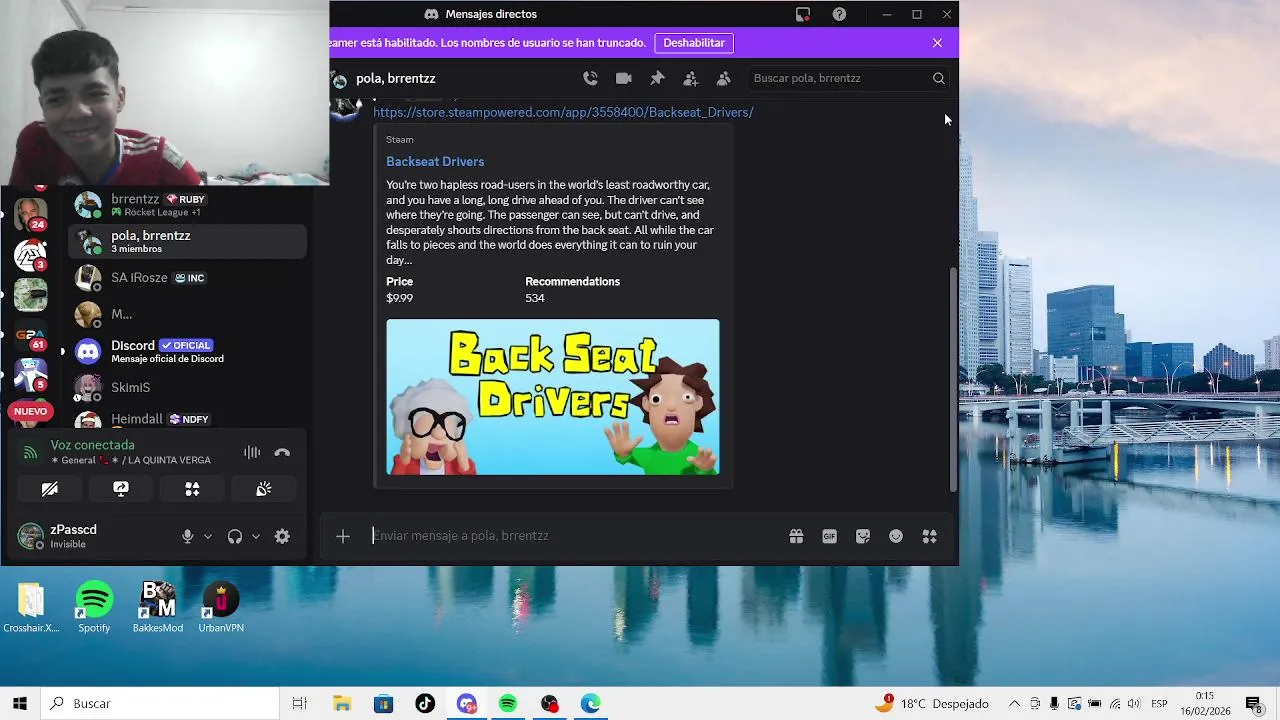Jump to NUEVO unread servers
Screen dimensions: 1280x720
[30, 411]
